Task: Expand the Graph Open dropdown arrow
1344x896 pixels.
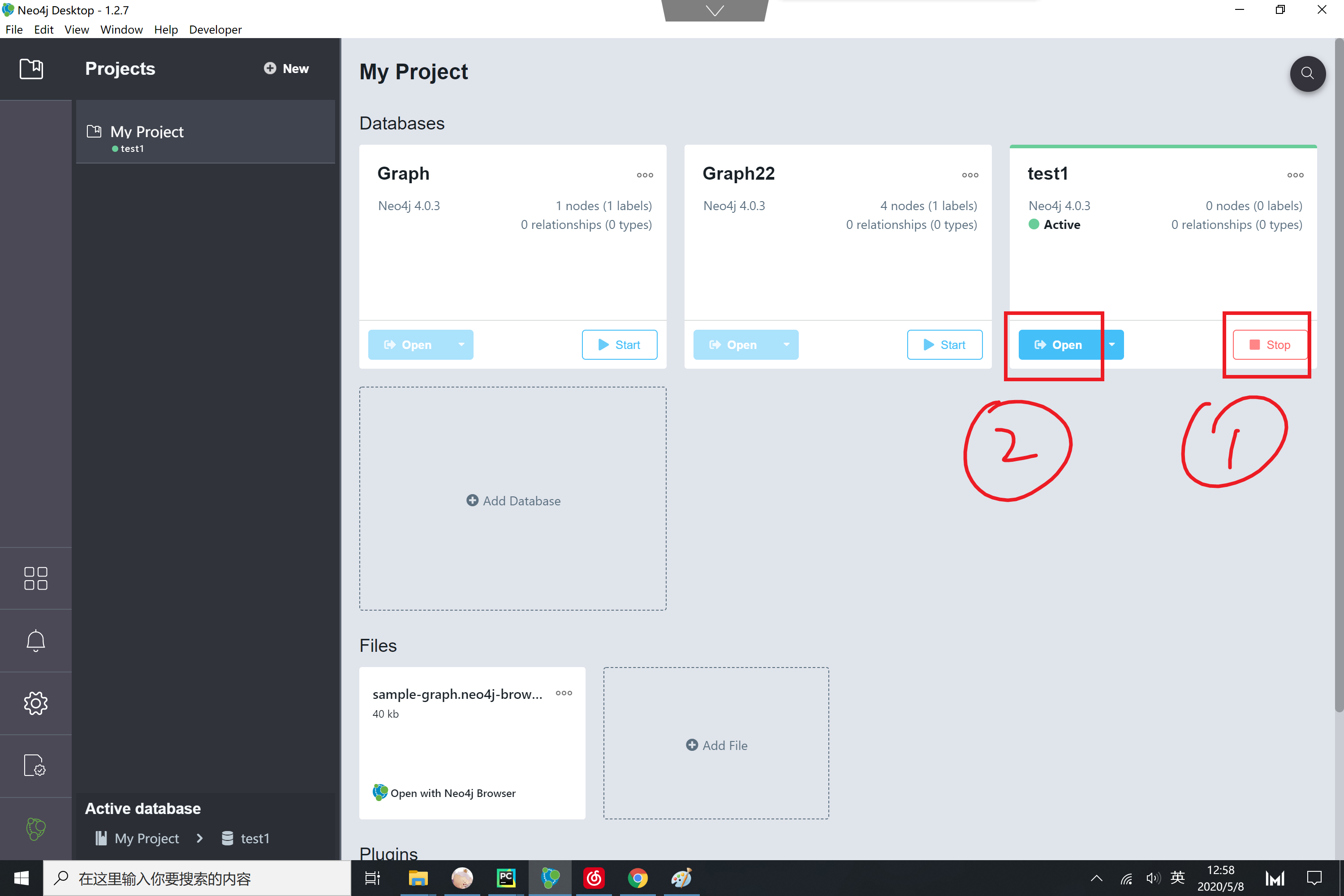Action: [x=461, y=345]
